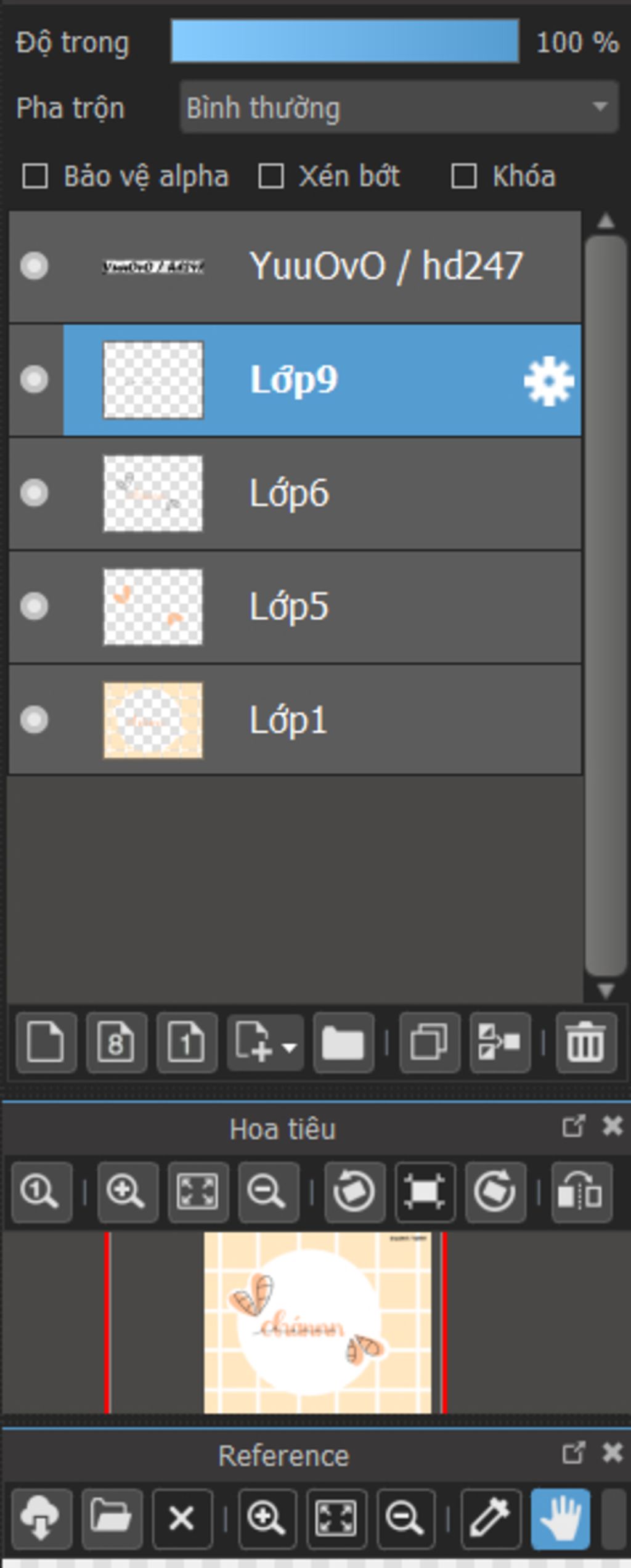631x1568 pixels.
Task: Add a new 8-bit layer
Action: [x=116, y=1042]
